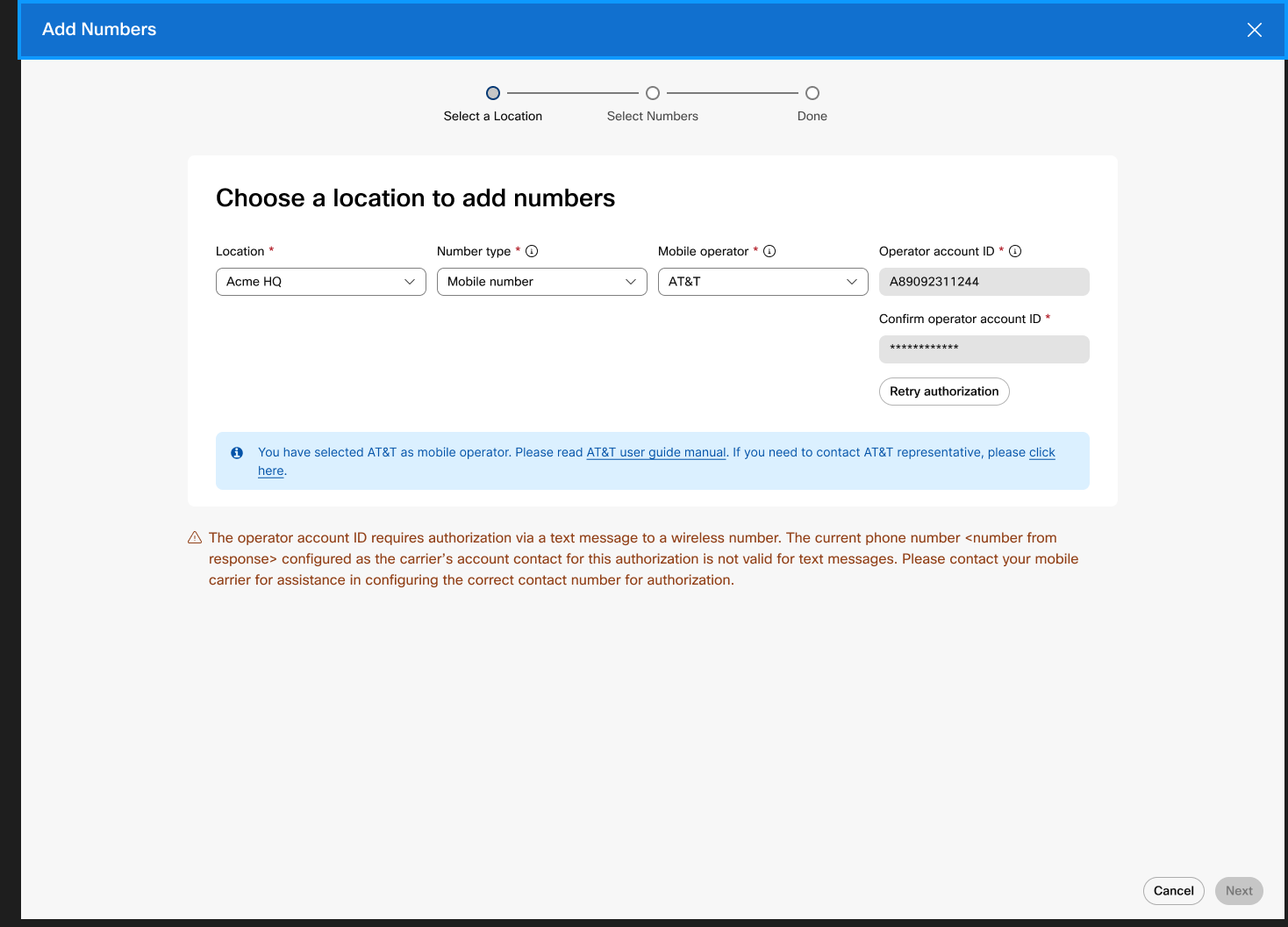Image resolution: width=1288 pixels, height=927 pixels.
Task: Click the Operator account ID info icon
Action: (x=1015, y=251)
